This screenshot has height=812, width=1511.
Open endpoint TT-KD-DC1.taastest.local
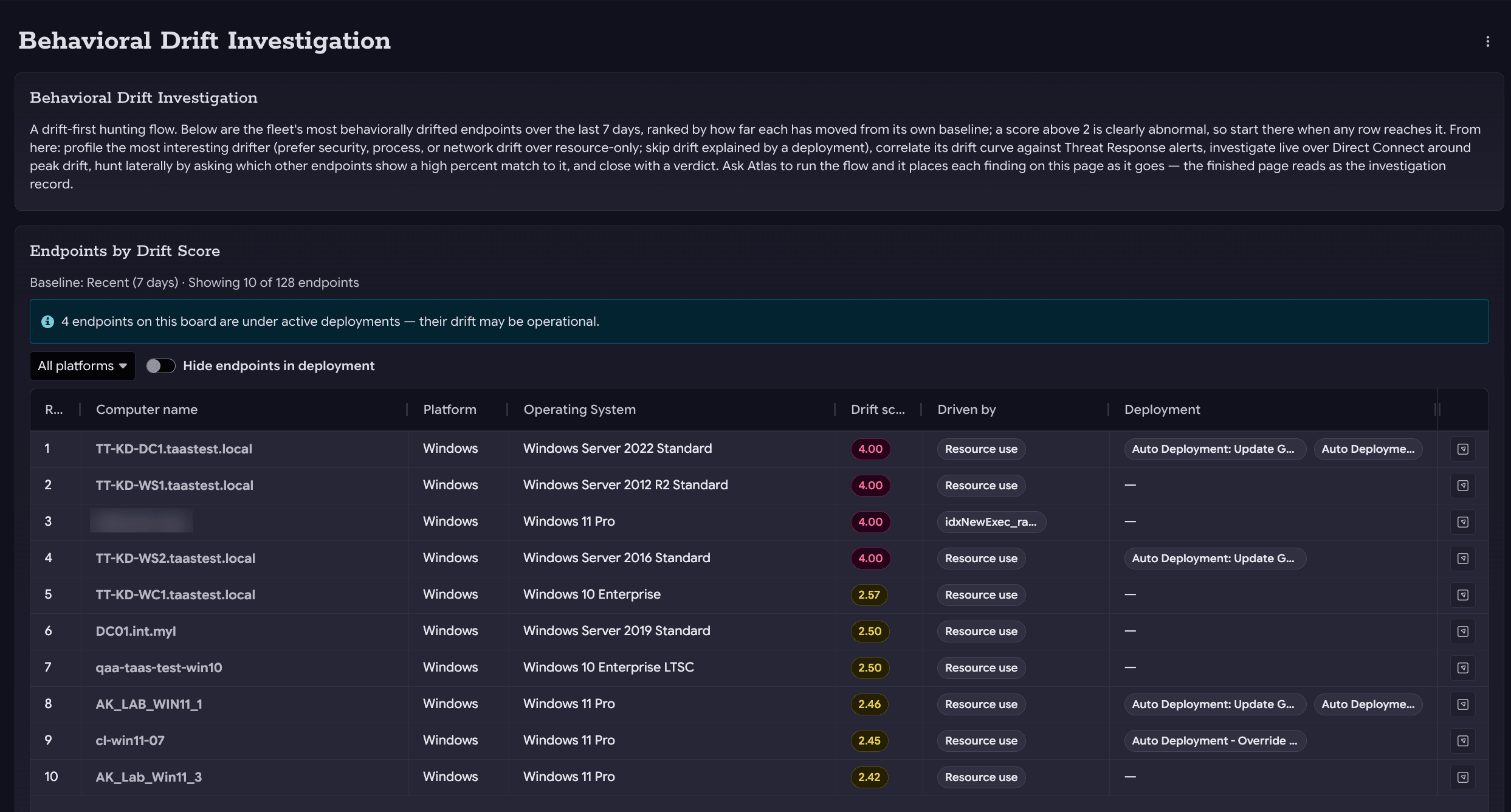point(174,449)
